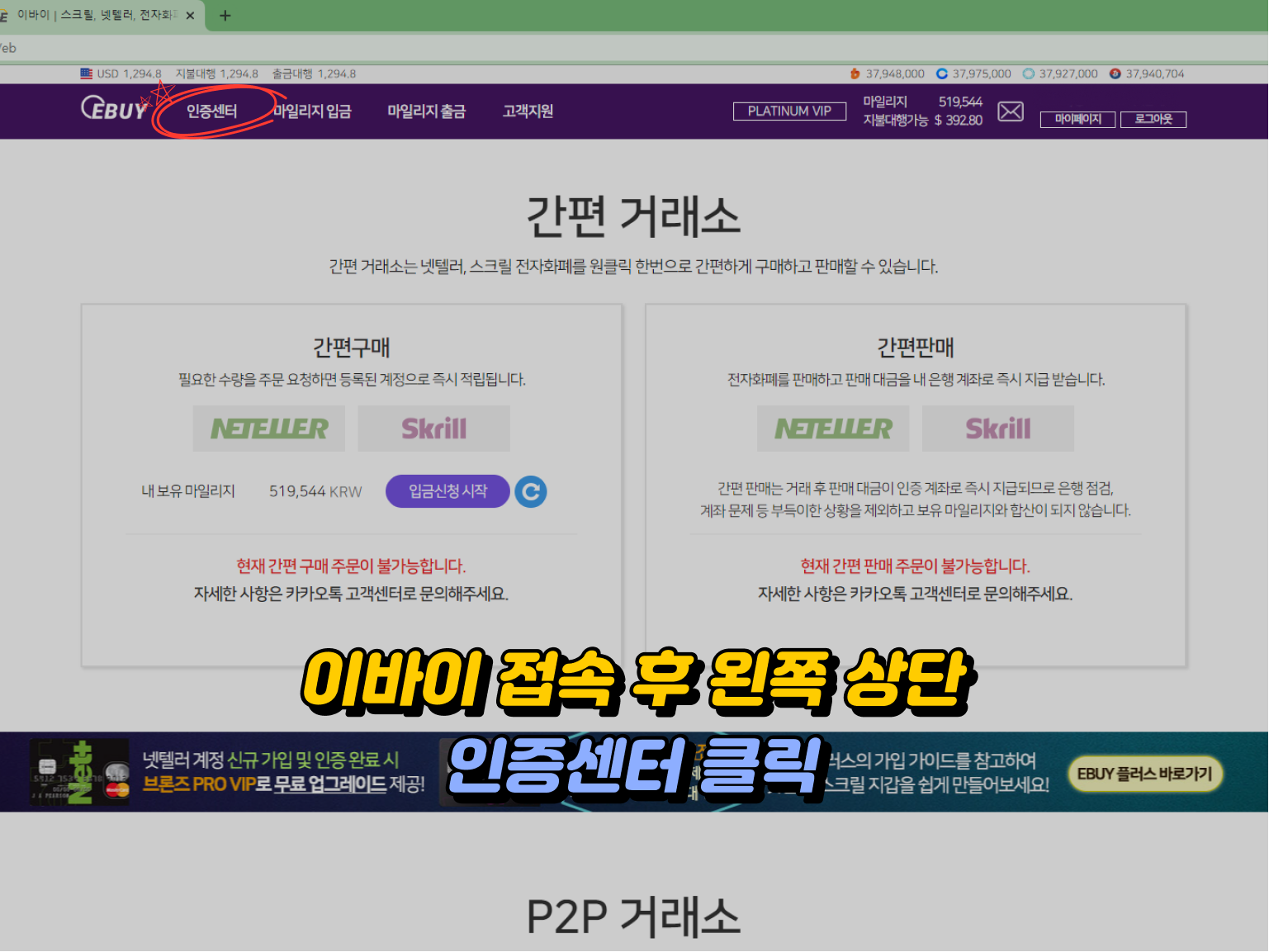Viewport: 1269px width, 952px height.
Task: Click the blue icon beside 37,975,000
Action: pos(942,73)
